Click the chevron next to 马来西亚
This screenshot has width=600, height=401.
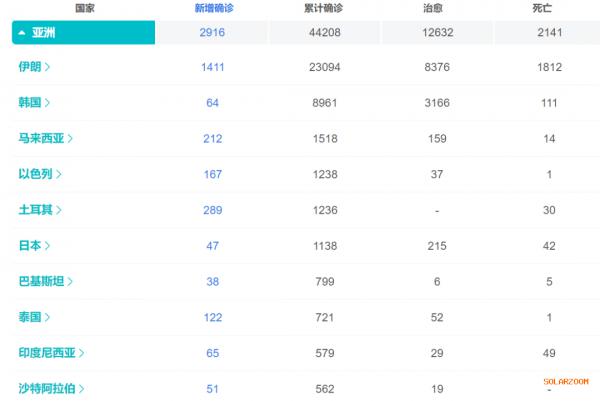point(70,138)
